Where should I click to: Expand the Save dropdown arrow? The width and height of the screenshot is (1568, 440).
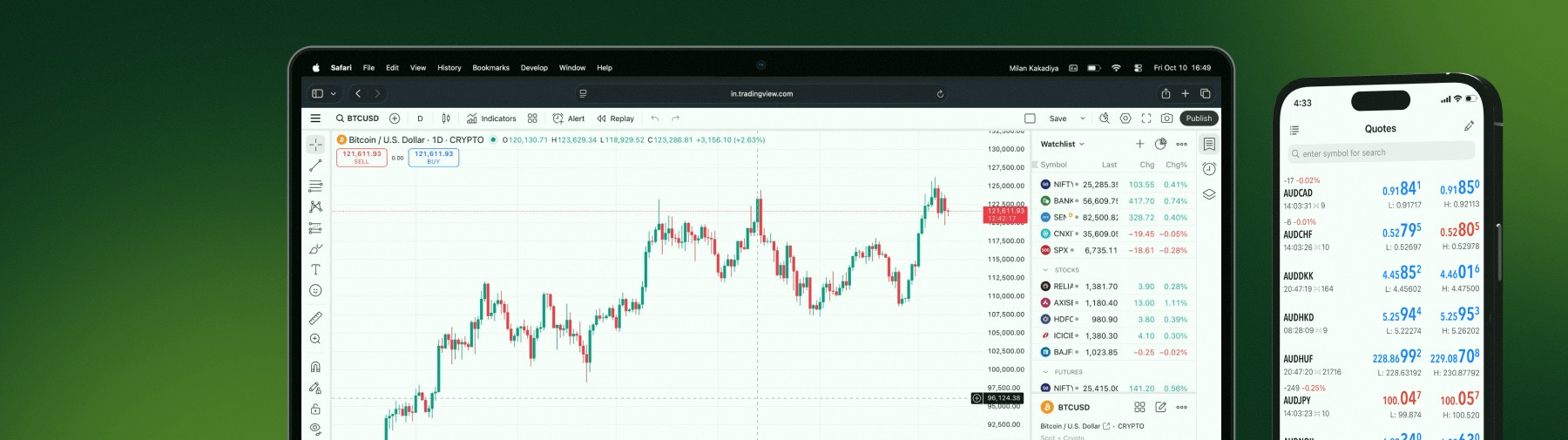tap(1083, 118)
